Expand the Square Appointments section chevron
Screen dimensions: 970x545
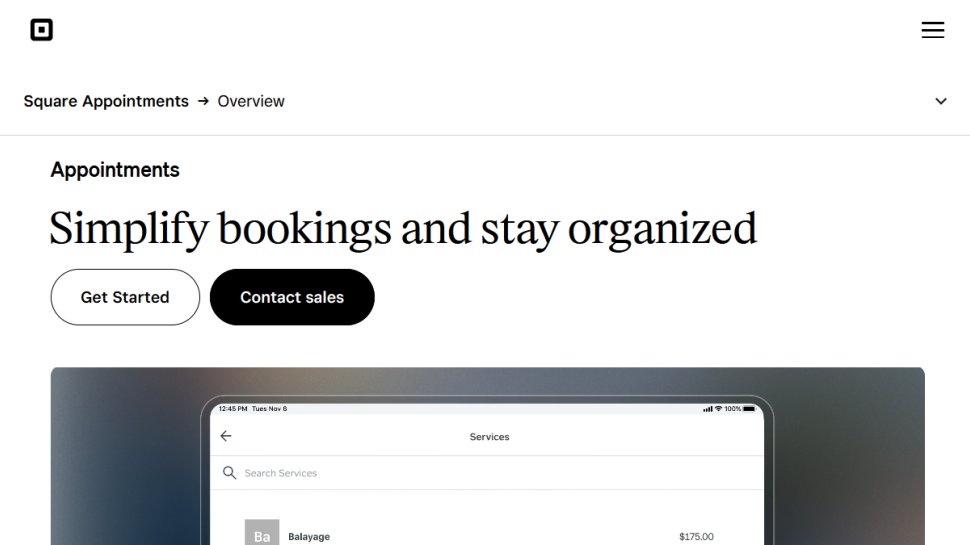(x=940, y=101)
